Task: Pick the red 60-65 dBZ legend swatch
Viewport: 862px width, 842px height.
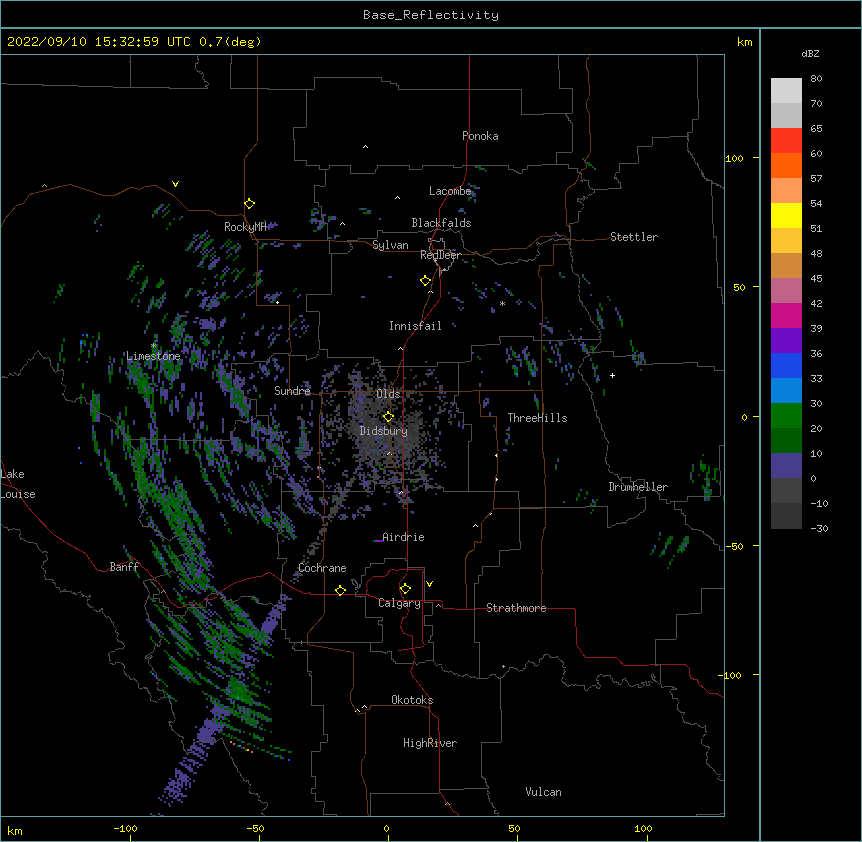Action: click(786, 141)
